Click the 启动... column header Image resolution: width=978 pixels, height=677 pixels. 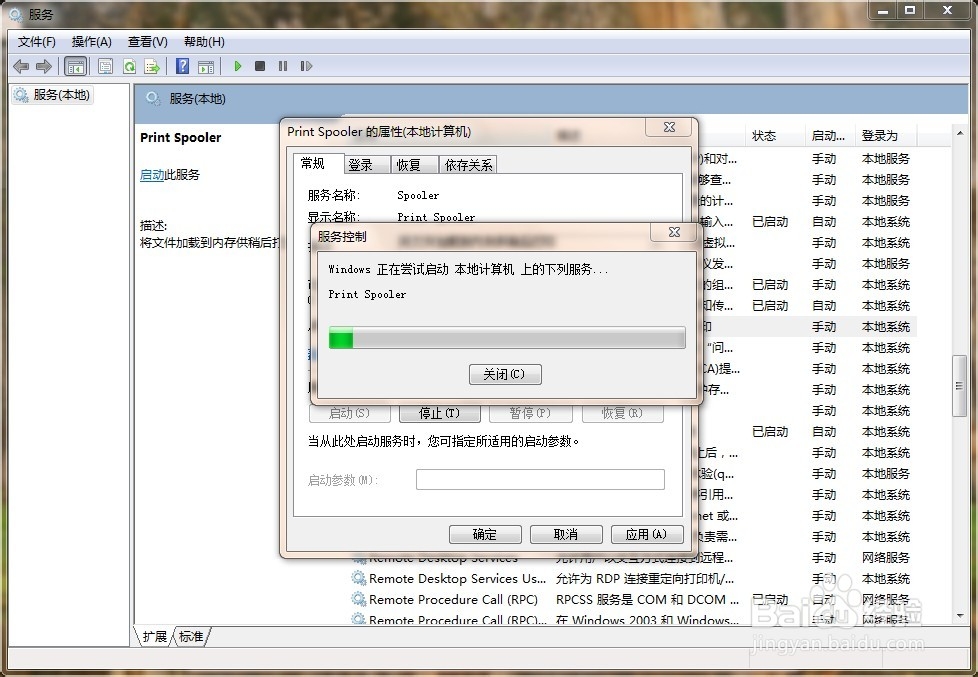828,135
